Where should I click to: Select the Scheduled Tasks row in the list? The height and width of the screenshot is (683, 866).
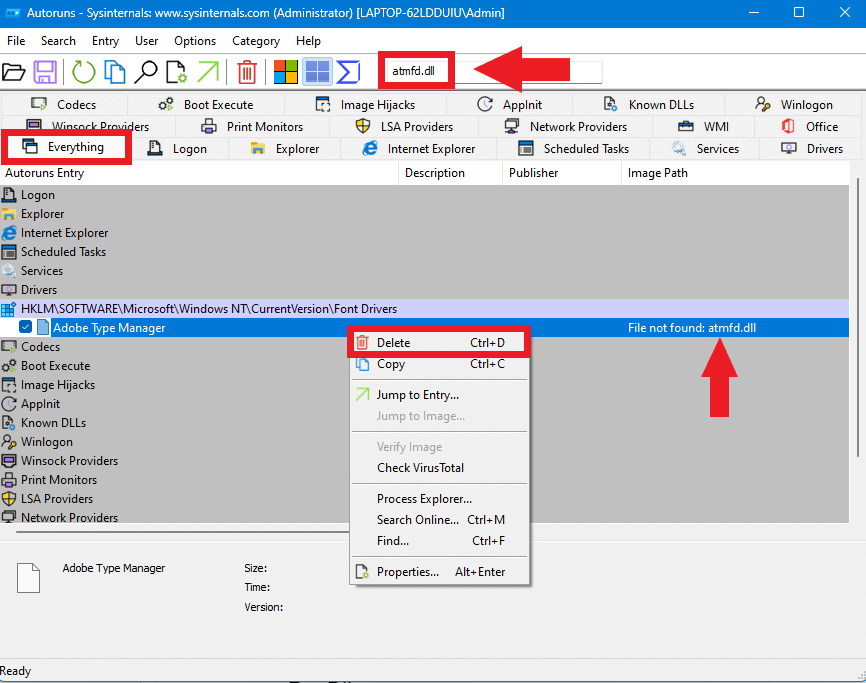[x=424, y=252]
